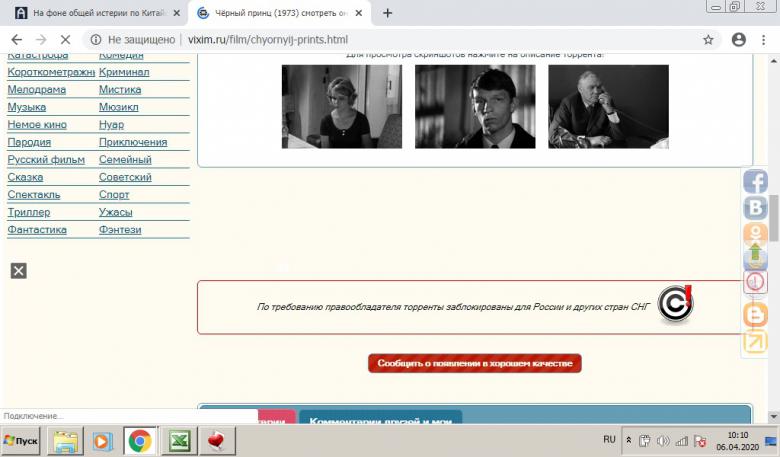780x457 pixels.
Task: Click the browser back arrow
Action: click(x=16, y=40)
